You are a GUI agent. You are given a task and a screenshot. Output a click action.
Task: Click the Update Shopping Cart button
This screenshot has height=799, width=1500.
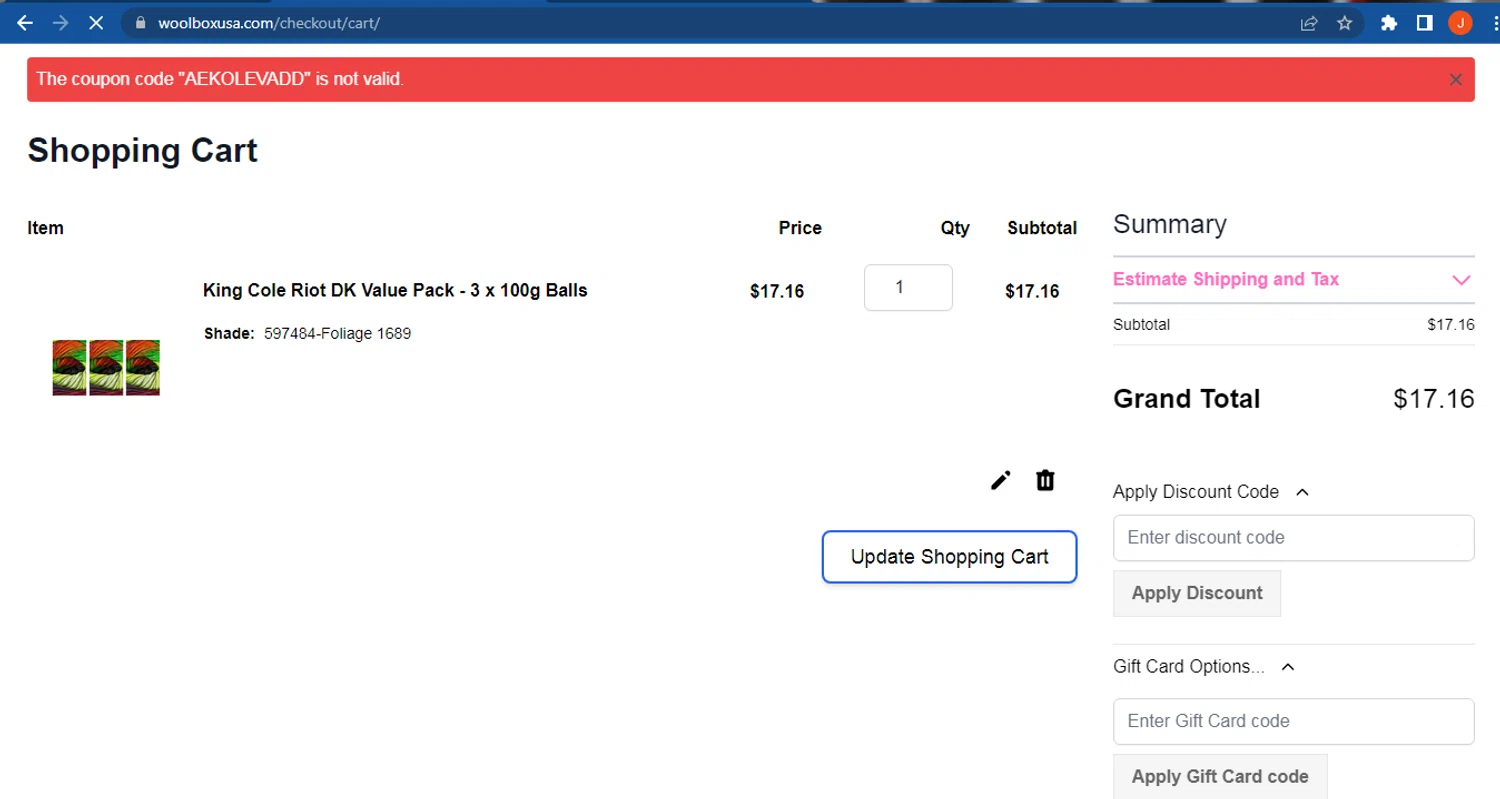coord(949,557)
